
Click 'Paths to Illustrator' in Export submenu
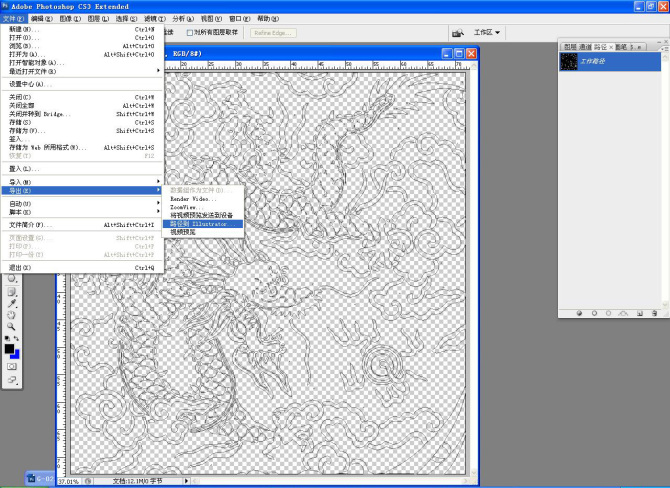198,224
